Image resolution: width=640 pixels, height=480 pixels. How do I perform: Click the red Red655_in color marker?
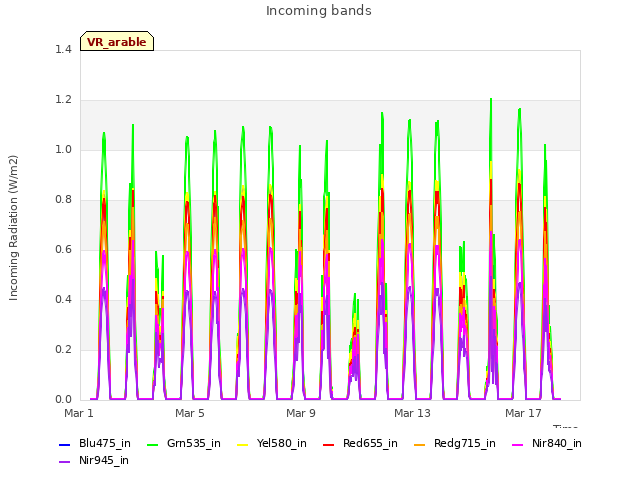point(329,444)
